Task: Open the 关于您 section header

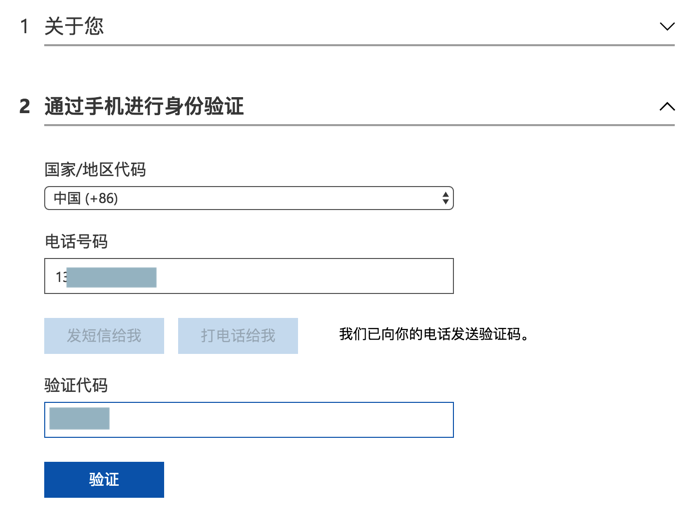Action: tap(74, 26)
